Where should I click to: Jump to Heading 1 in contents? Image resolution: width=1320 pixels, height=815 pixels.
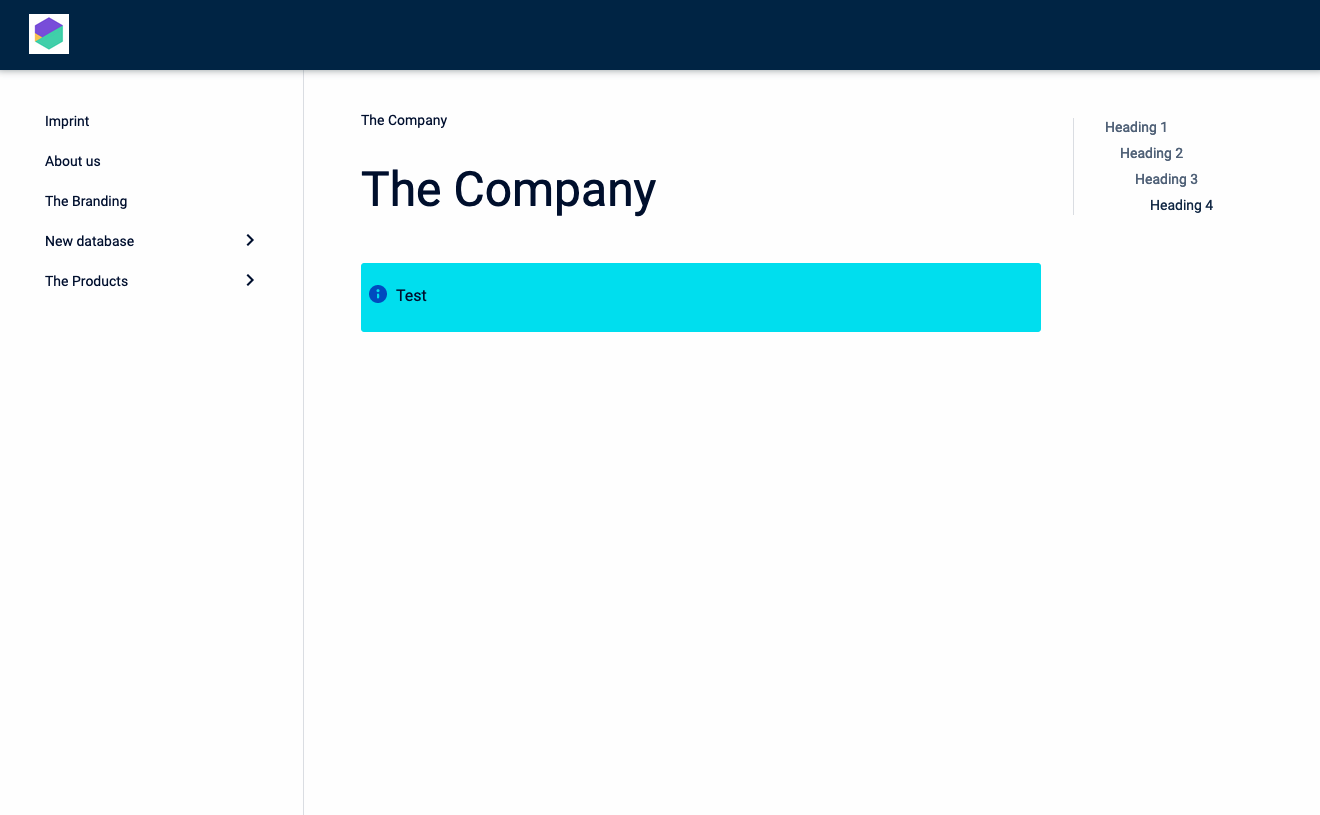click(1136, 127)
